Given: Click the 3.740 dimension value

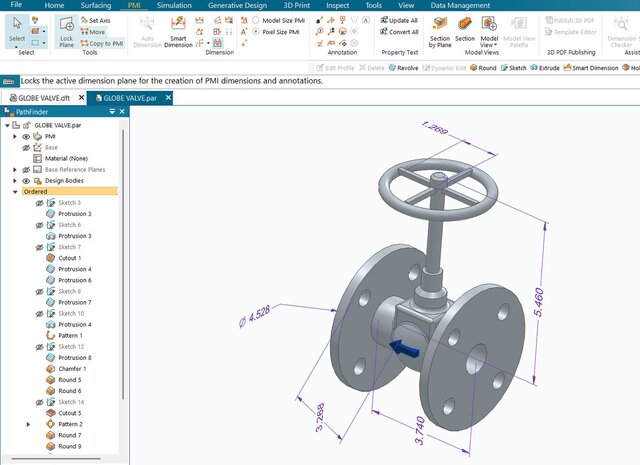Looking at the screenshot, I should pyautogui.click(x=420, y=430).
